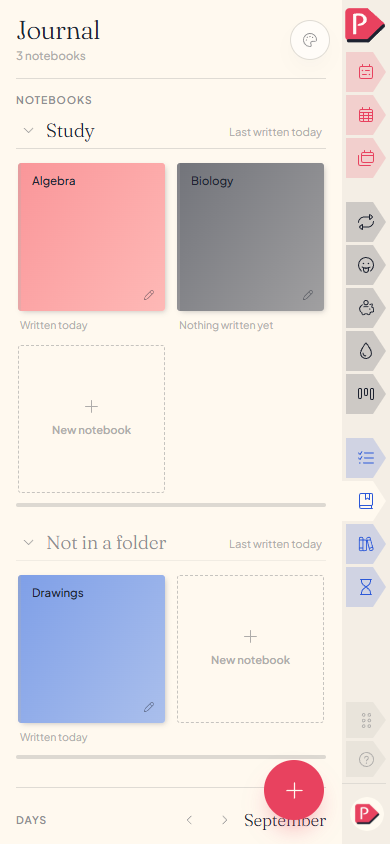Open the library books icon

click(365, 544)
